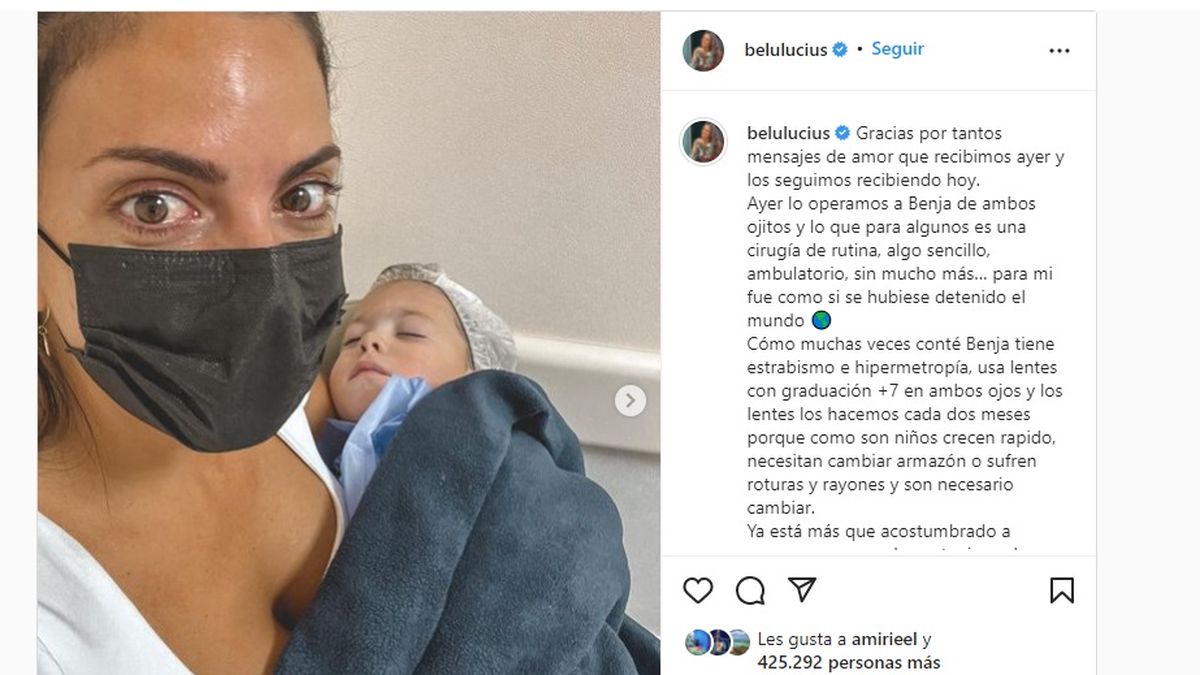Open amirieel profile from likes line
The width and height of the screenshot is (1200, 675).
(x=884, y=640)
